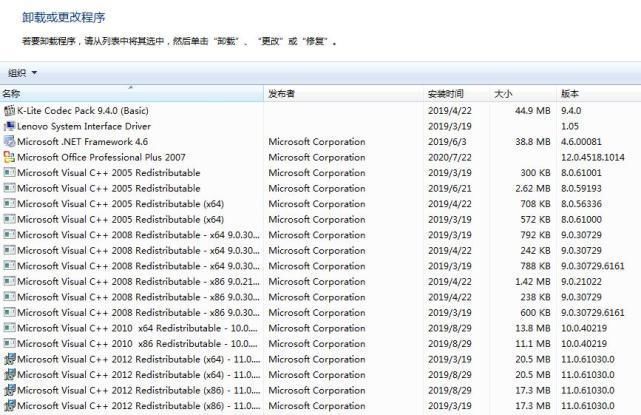641x415 pixels.
Task: Sort programs by 发布者 column
Action: point(340,93)
